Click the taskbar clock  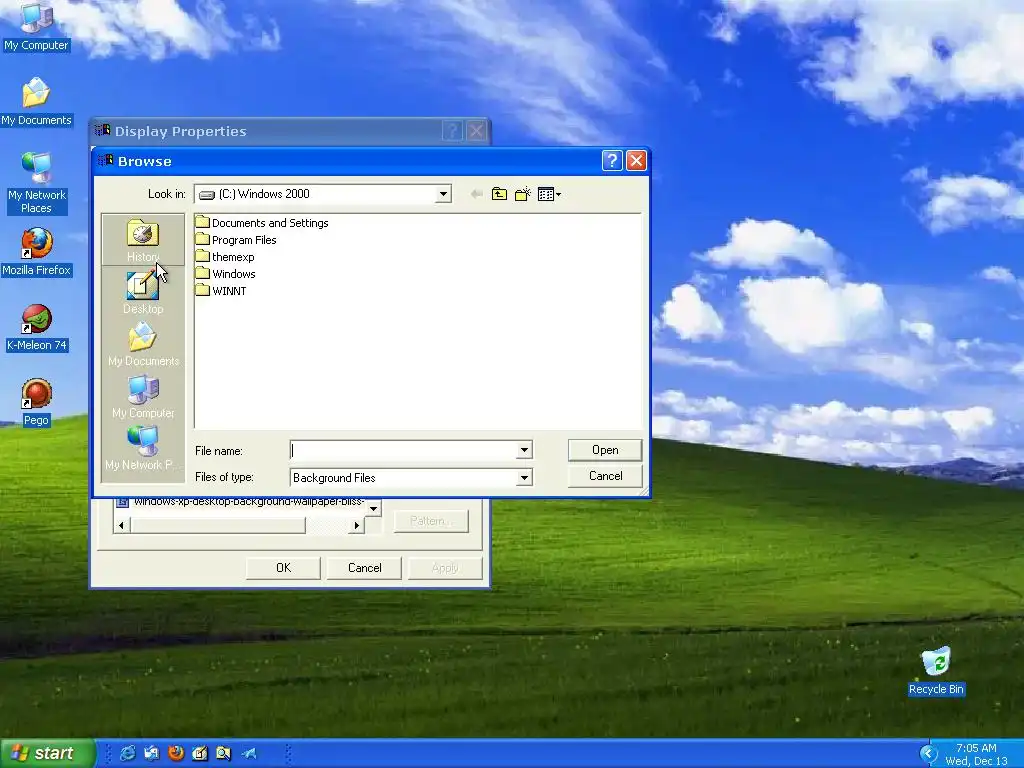pos(976,754)
